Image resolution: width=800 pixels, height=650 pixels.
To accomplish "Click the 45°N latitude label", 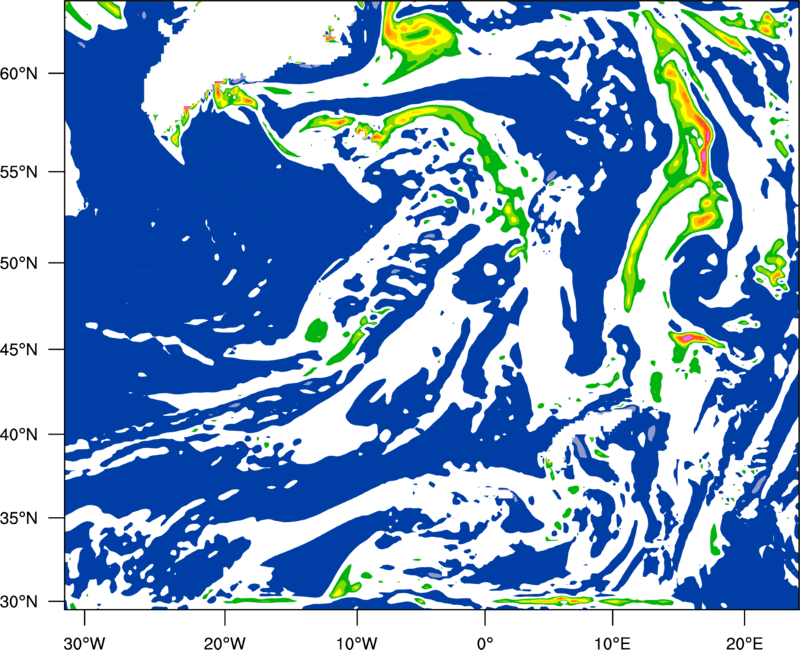I will coord(19,349).
